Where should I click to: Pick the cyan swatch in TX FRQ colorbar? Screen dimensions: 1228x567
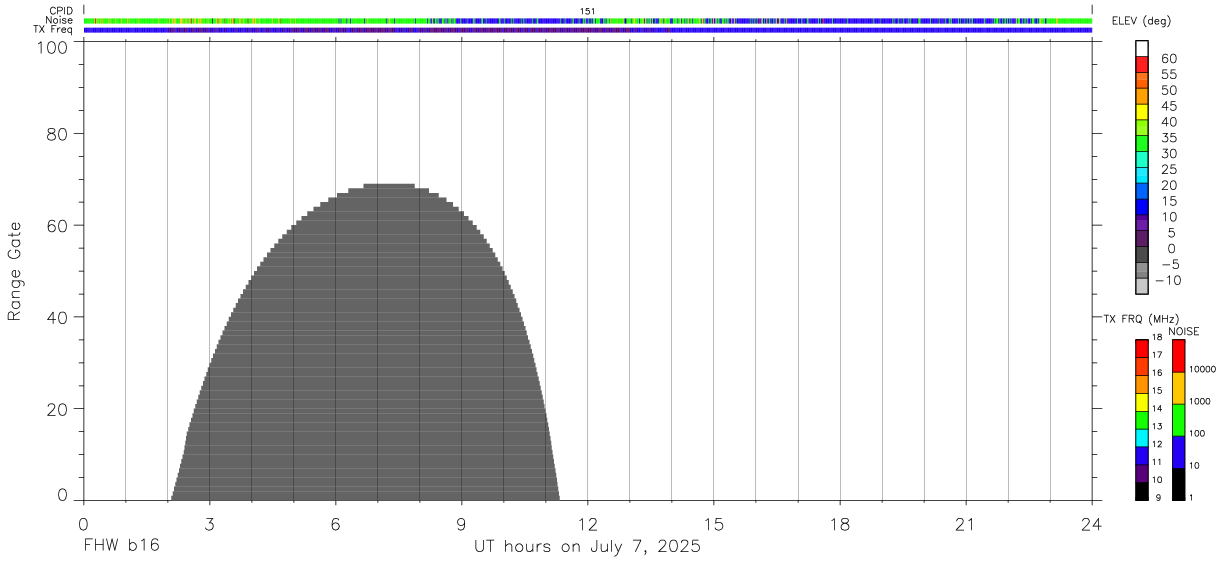point(1142,438)
